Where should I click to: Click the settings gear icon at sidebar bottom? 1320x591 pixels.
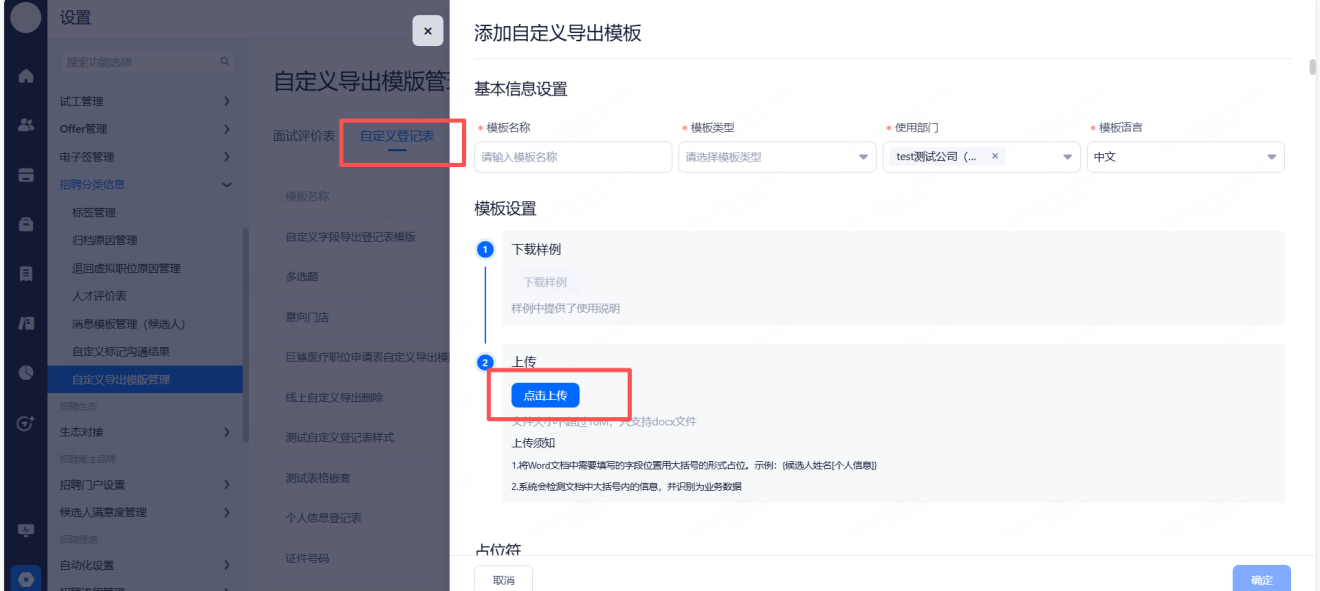tap(26, 578)
